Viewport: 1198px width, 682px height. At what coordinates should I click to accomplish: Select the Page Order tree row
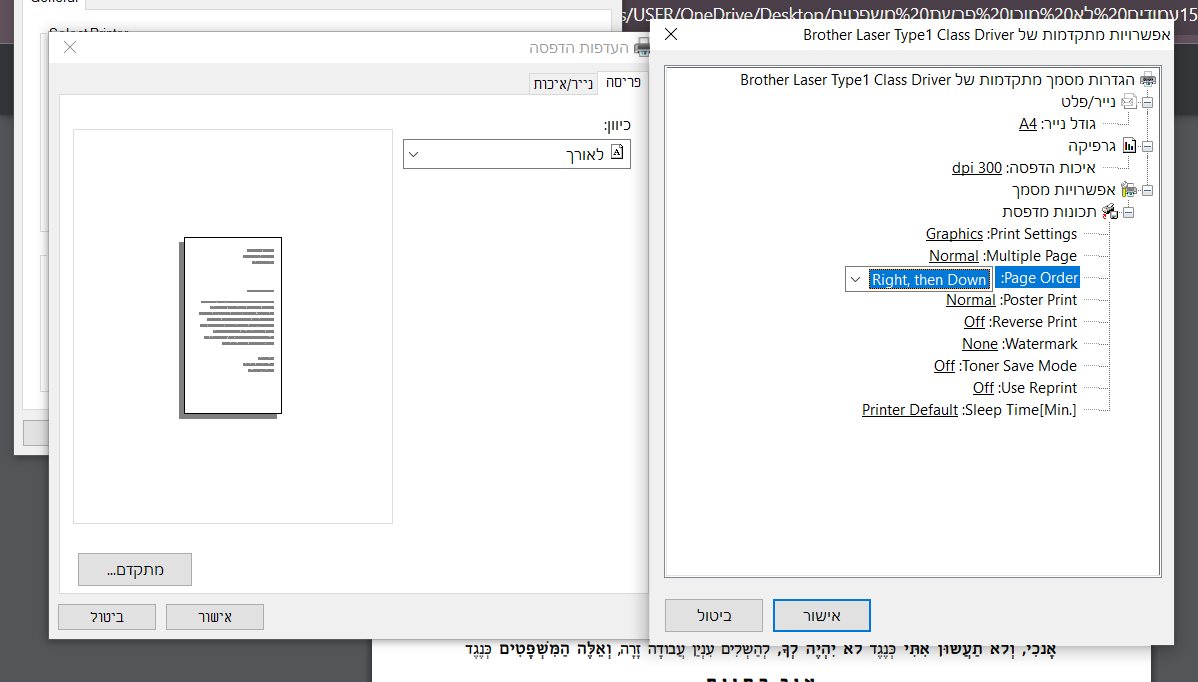pyautogui.click(x=1038, y=278)
